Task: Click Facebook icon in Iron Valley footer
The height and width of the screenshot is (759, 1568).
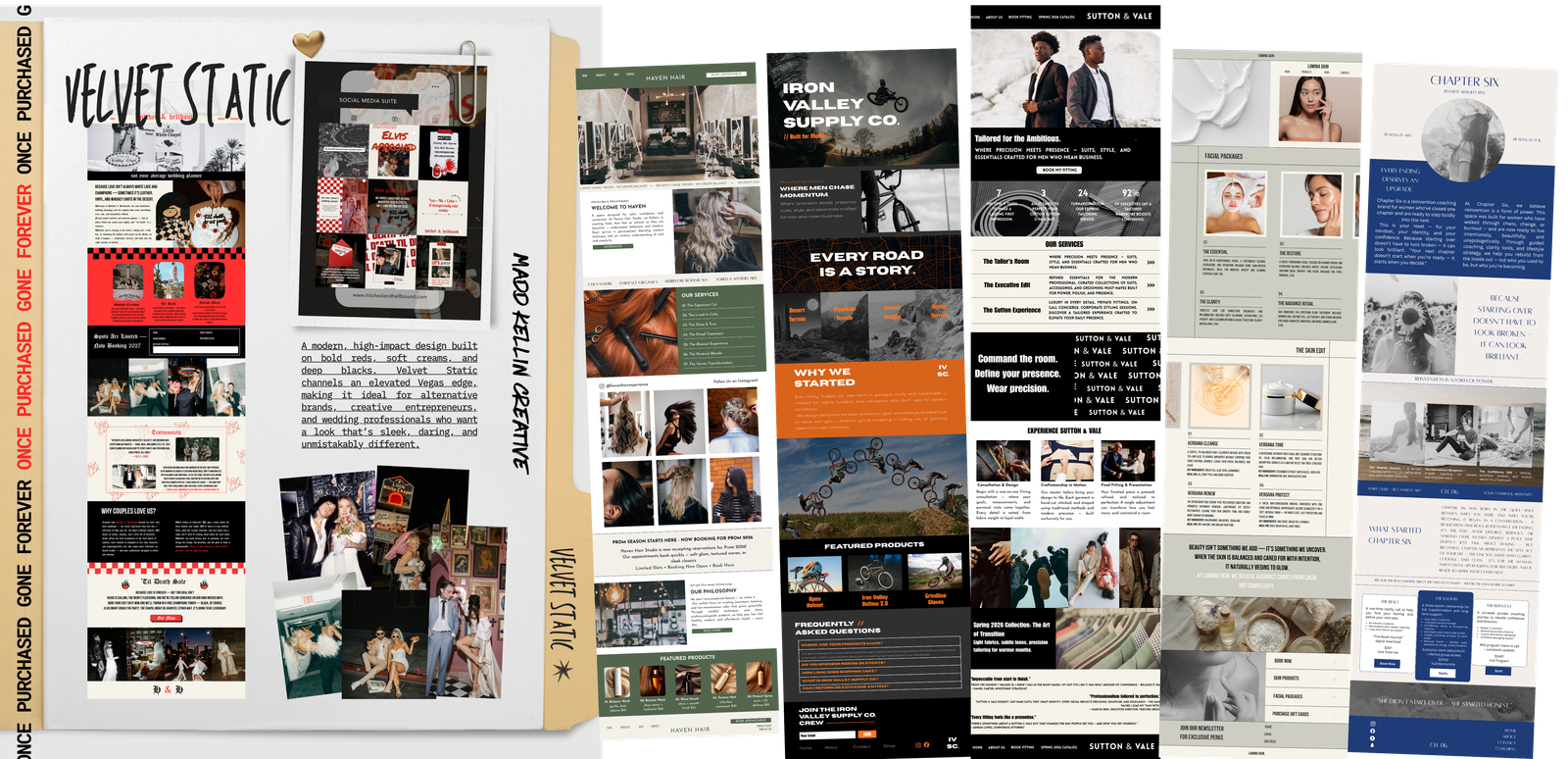Action: (x=927, y=744)
